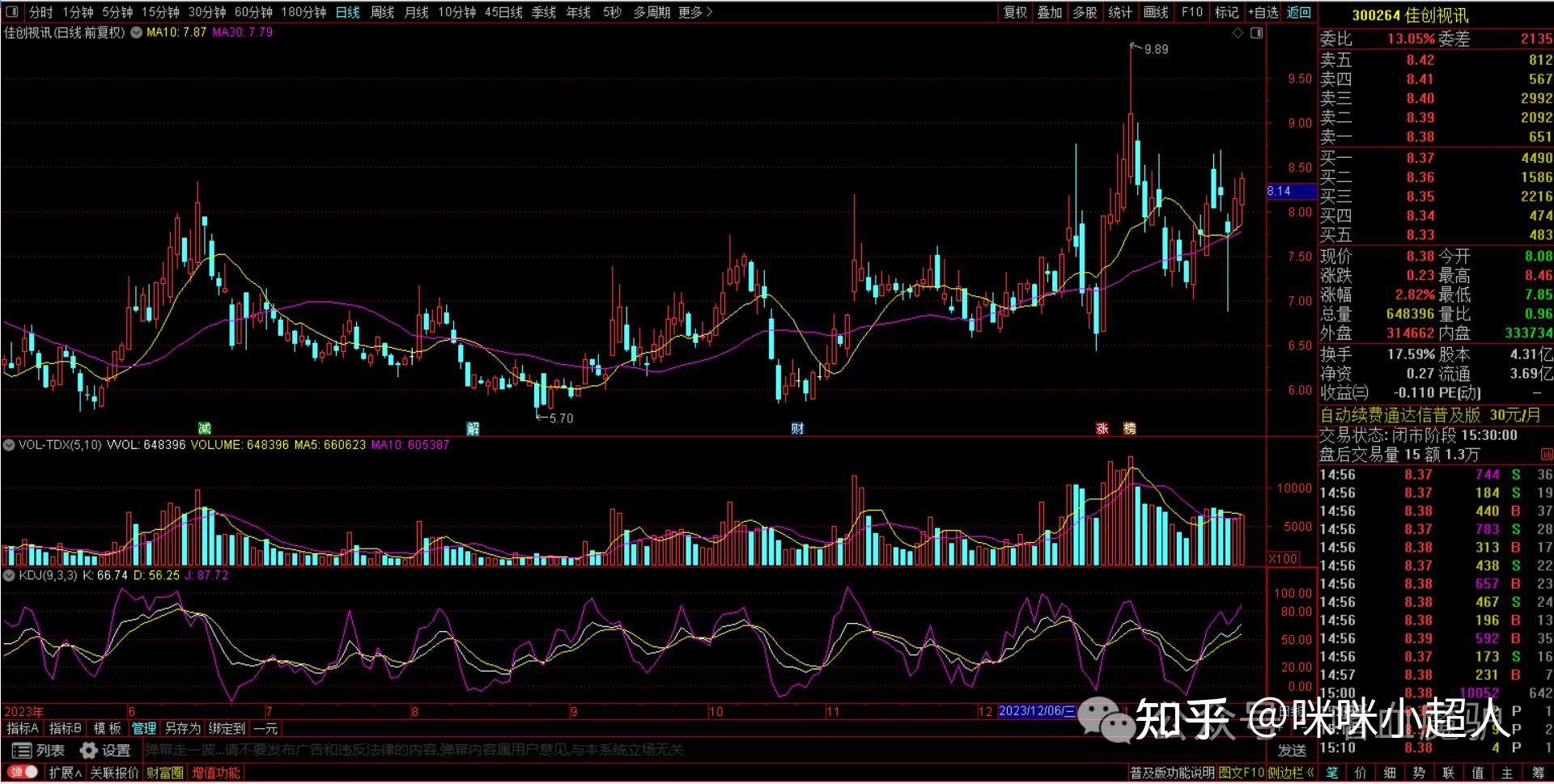Switch to 30分钟 period
The height and width of the screenshot is (784, 1554).
pyautogui.click(x=207, y=12)
